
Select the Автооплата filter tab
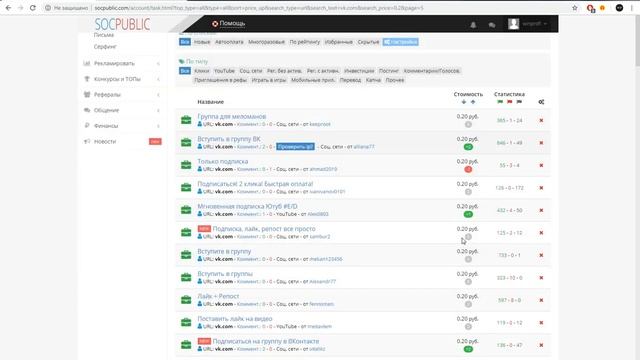229,42
